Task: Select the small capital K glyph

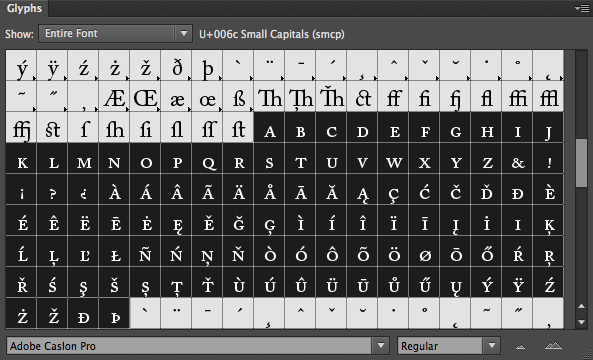Action: coord(21,158)
